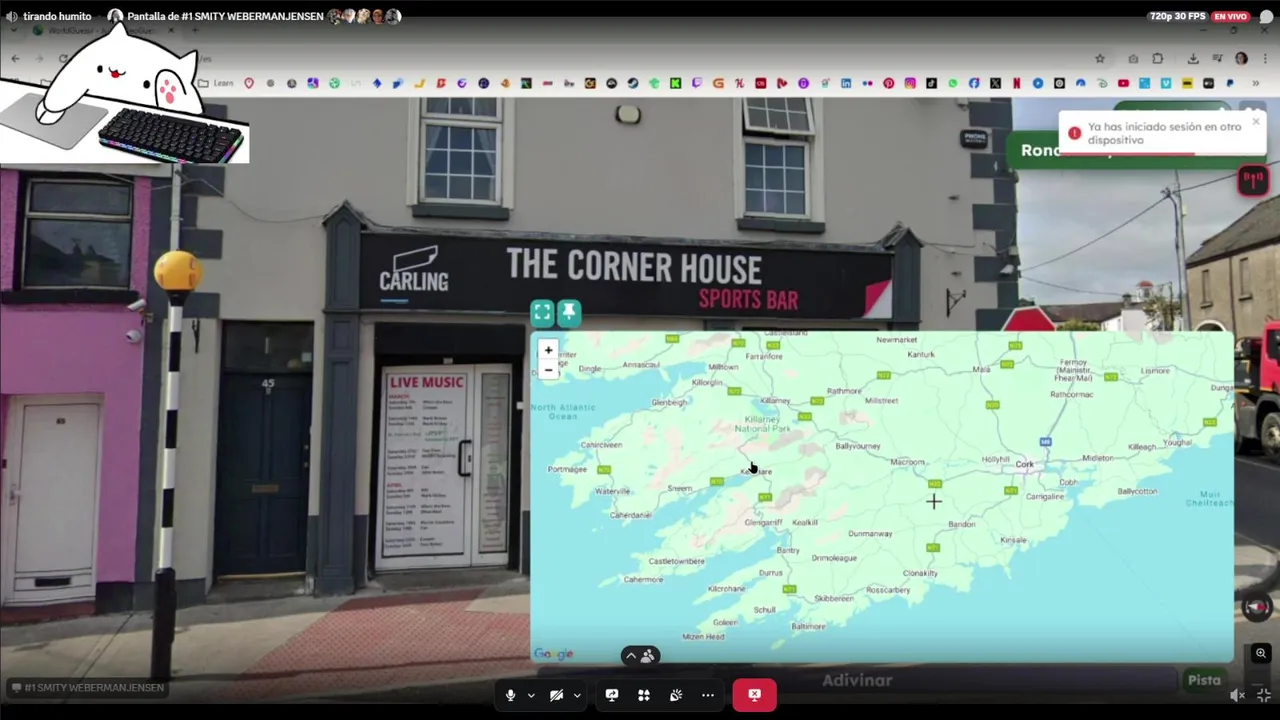This screenshot has height=720, width=1280.
Task: Click Macroom on the map
Action: tap(908, 462)
